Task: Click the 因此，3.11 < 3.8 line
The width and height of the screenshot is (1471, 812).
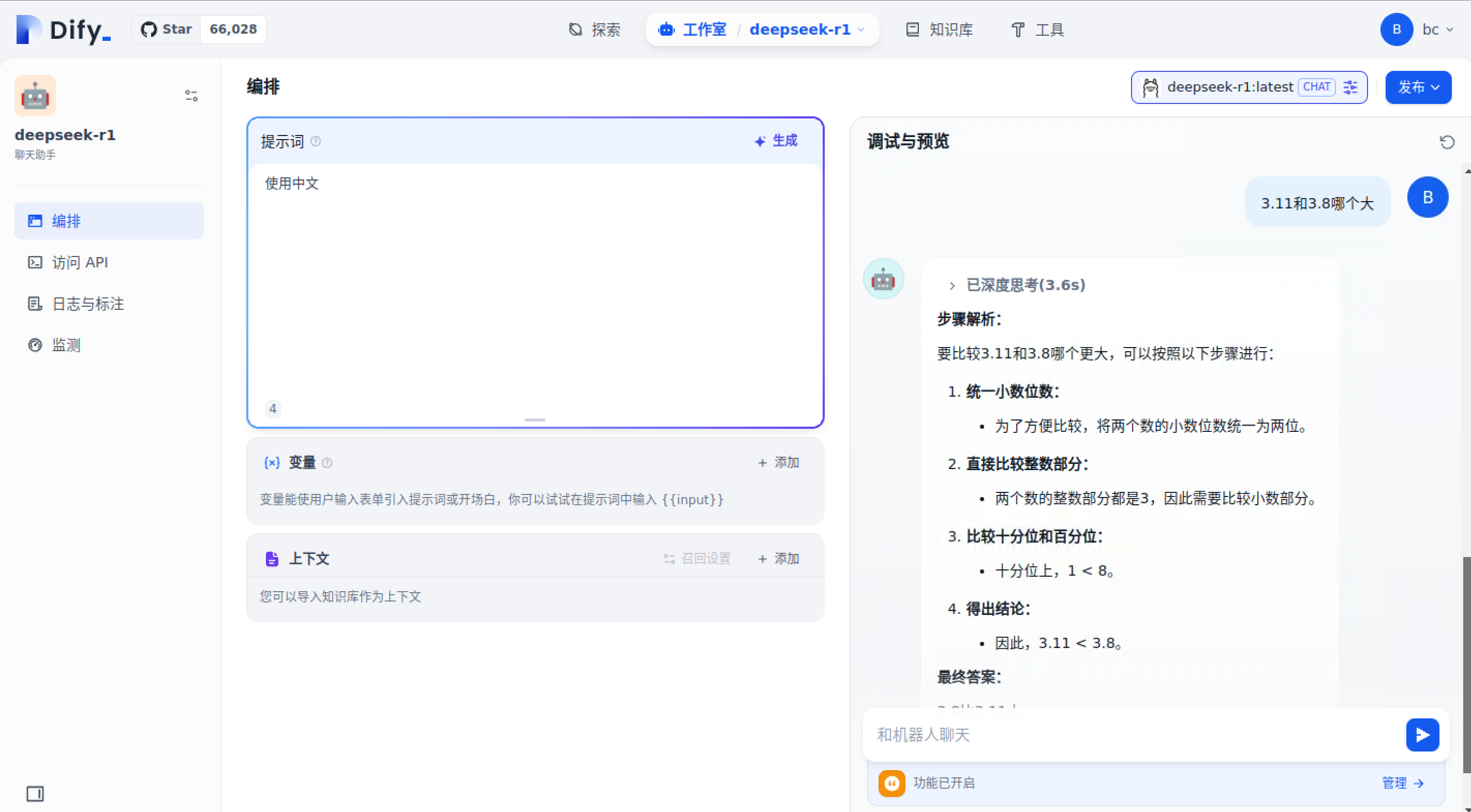Action: tap(1059, 643)
